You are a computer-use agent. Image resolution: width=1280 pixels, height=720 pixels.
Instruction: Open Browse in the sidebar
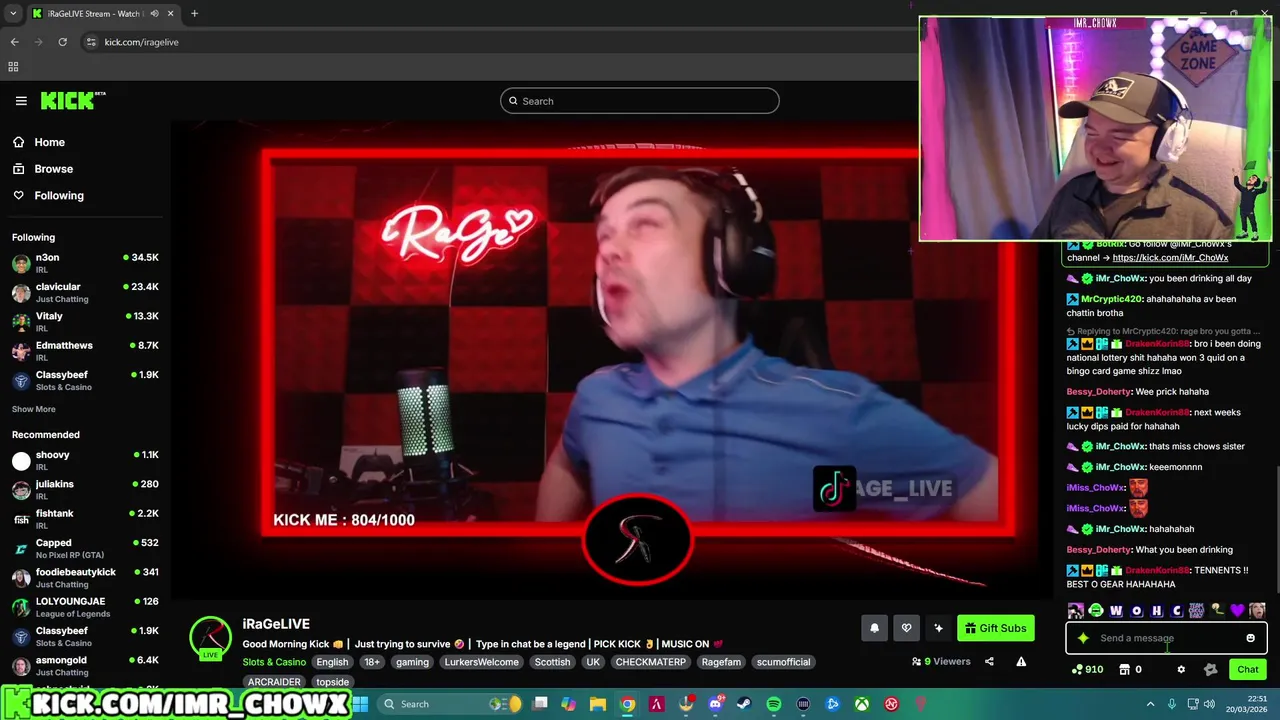coord(53,169)
